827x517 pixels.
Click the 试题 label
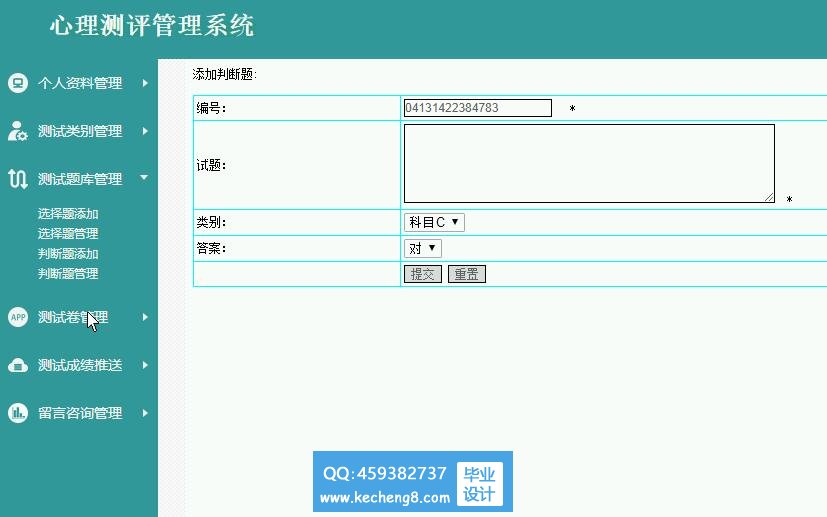(x=211, y=165)
